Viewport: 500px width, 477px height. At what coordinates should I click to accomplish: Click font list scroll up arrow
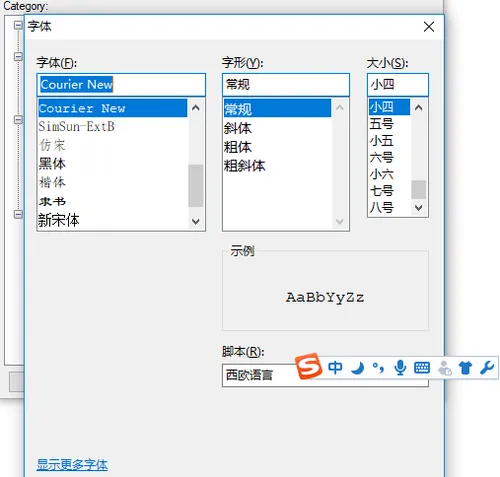click(x=196, y=108)
